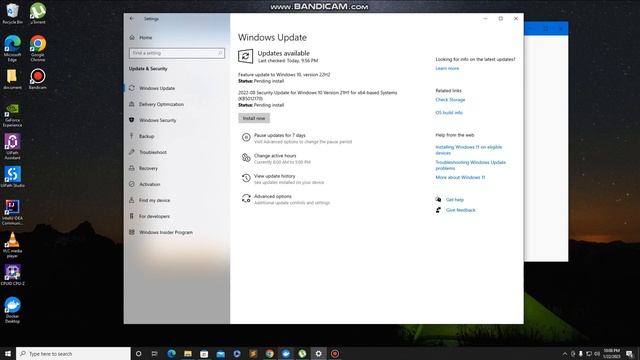
Task: Open IntelliJ IDEA desktop shortcut
Action: click(12, 212)
